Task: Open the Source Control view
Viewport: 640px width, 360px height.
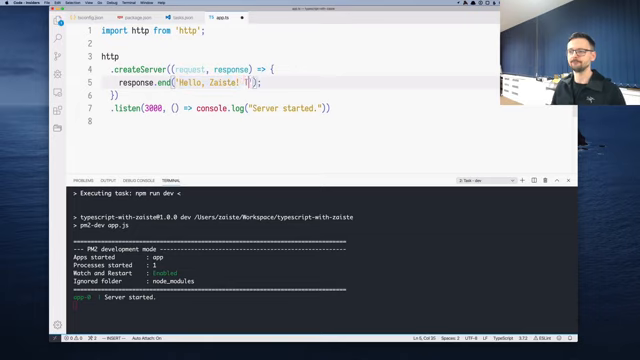Action: 58,56
